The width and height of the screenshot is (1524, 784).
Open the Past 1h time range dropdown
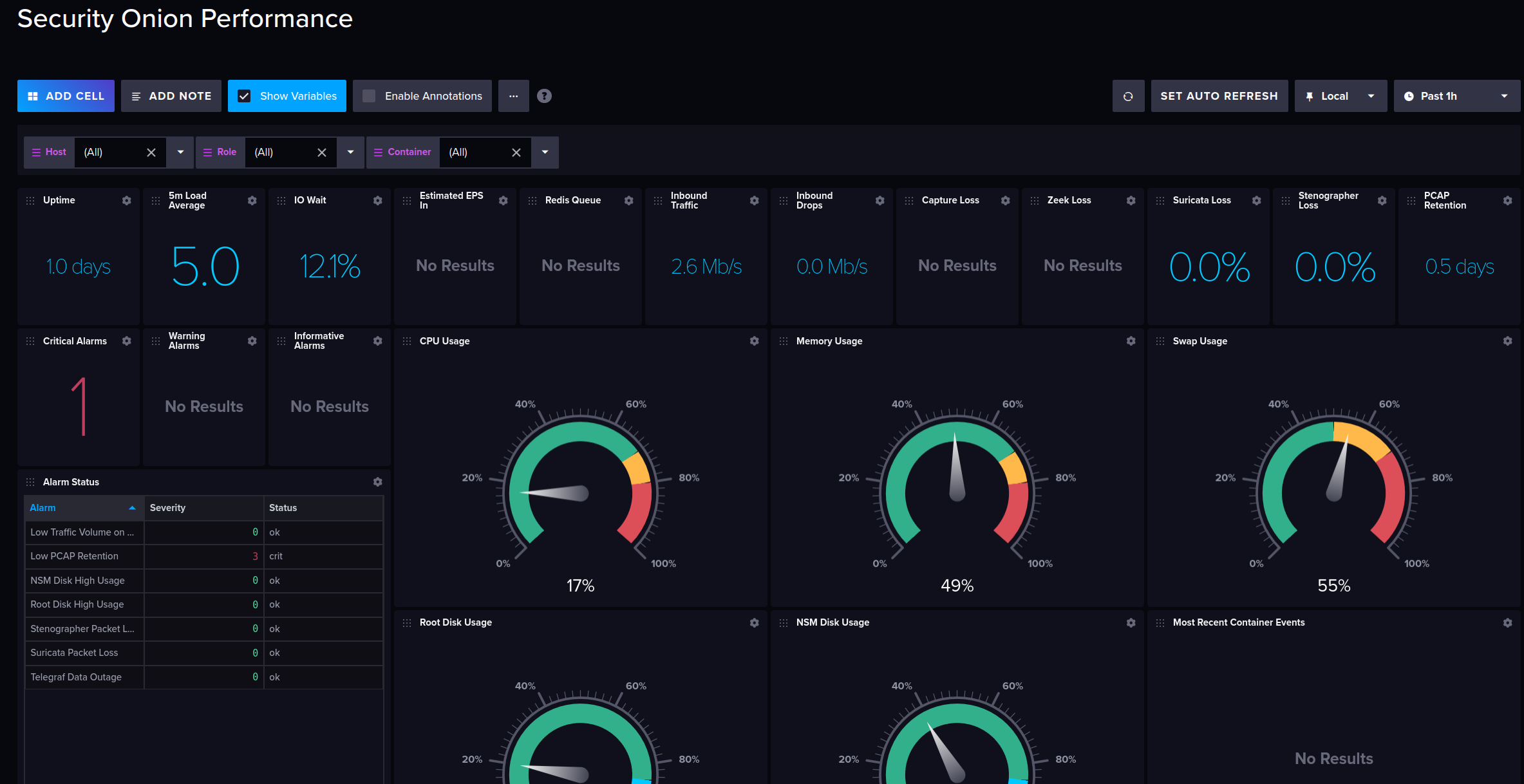1456,96
